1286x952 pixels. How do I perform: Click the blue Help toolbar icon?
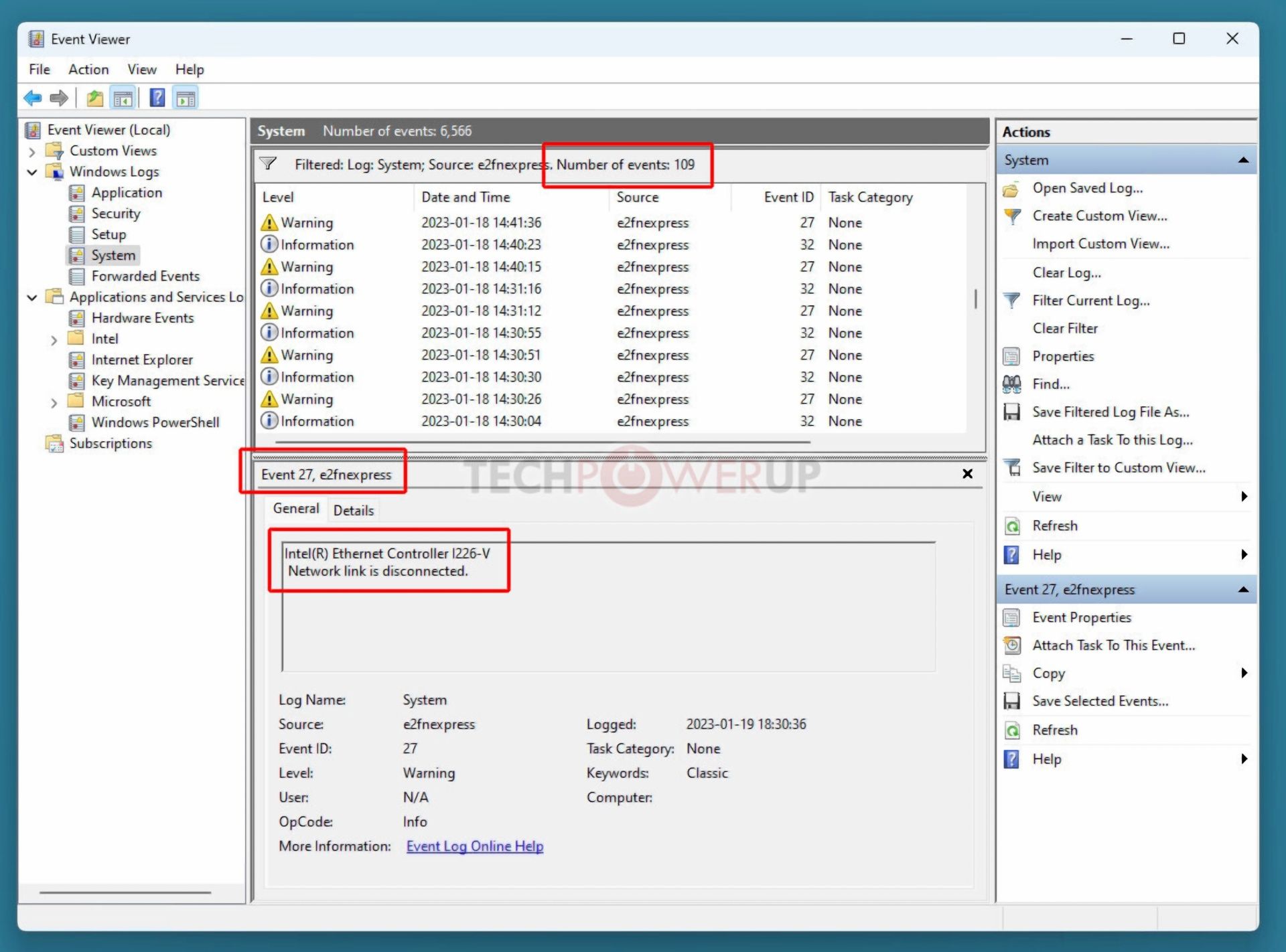coord(157,98)
